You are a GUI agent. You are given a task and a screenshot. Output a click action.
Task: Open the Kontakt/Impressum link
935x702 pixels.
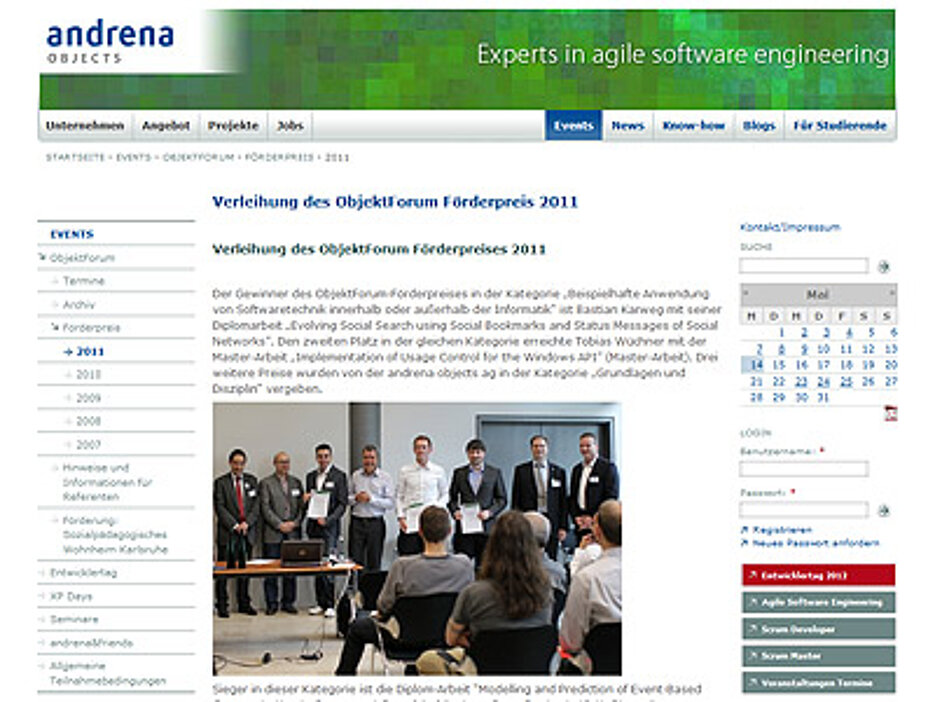click(789, 227)
